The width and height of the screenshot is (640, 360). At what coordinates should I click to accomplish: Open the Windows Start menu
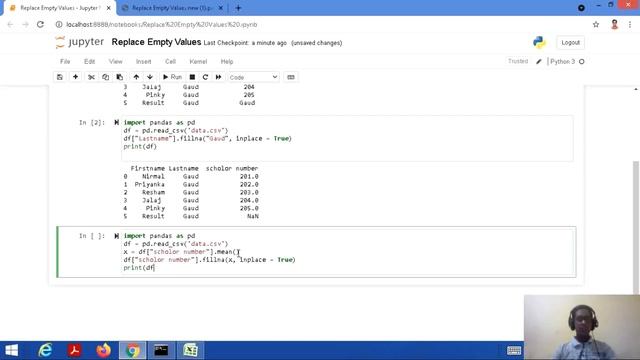[x=11, y=350]
